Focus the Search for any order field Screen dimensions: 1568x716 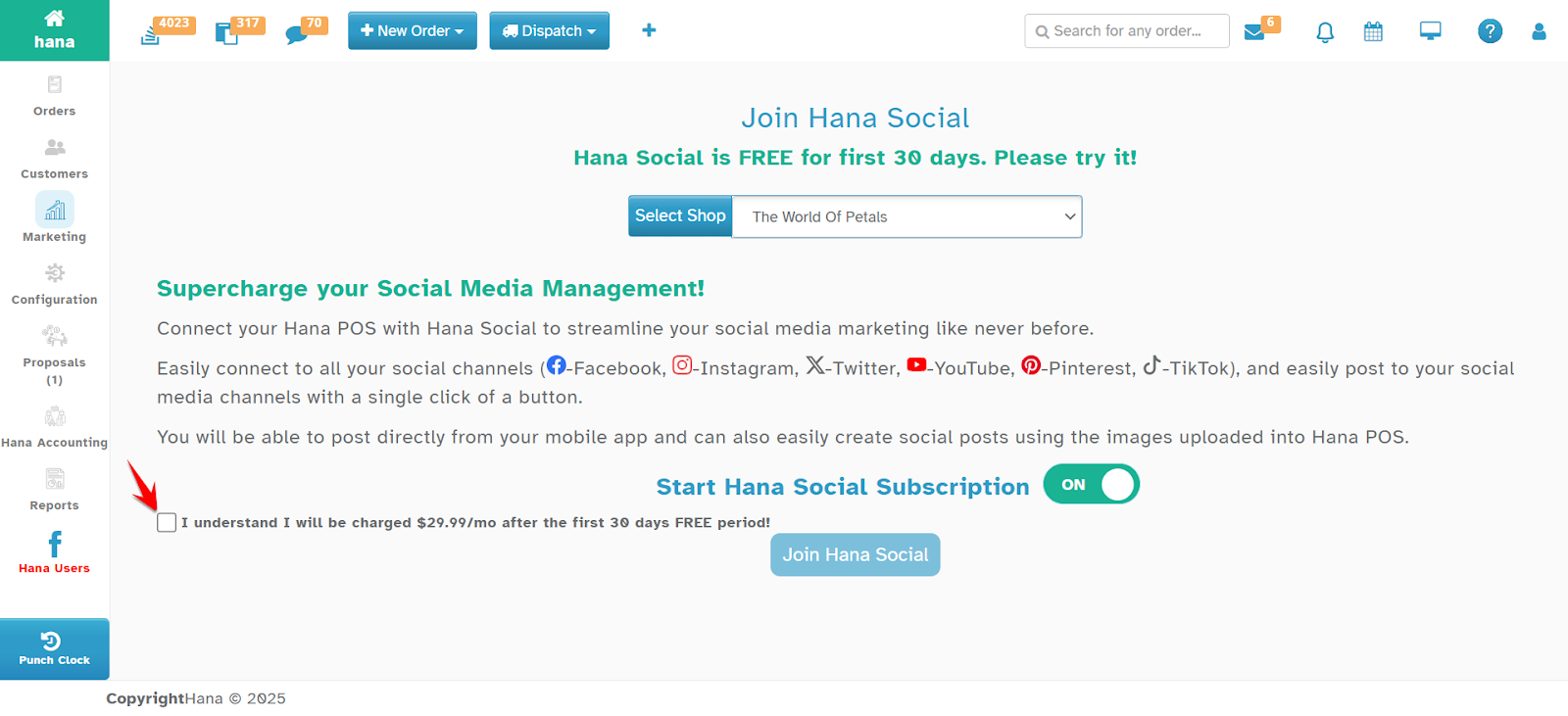click(x=1127, y=30)
